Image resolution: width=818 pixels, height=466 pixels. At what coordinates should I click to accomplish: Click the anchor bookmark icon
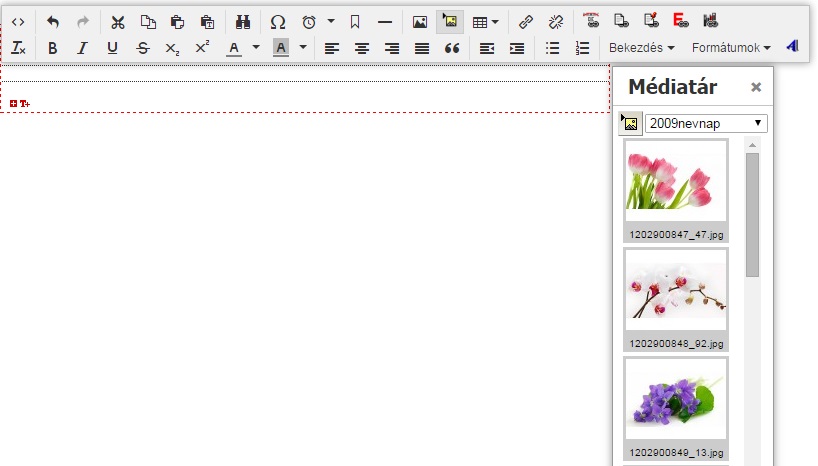[355, 21]
